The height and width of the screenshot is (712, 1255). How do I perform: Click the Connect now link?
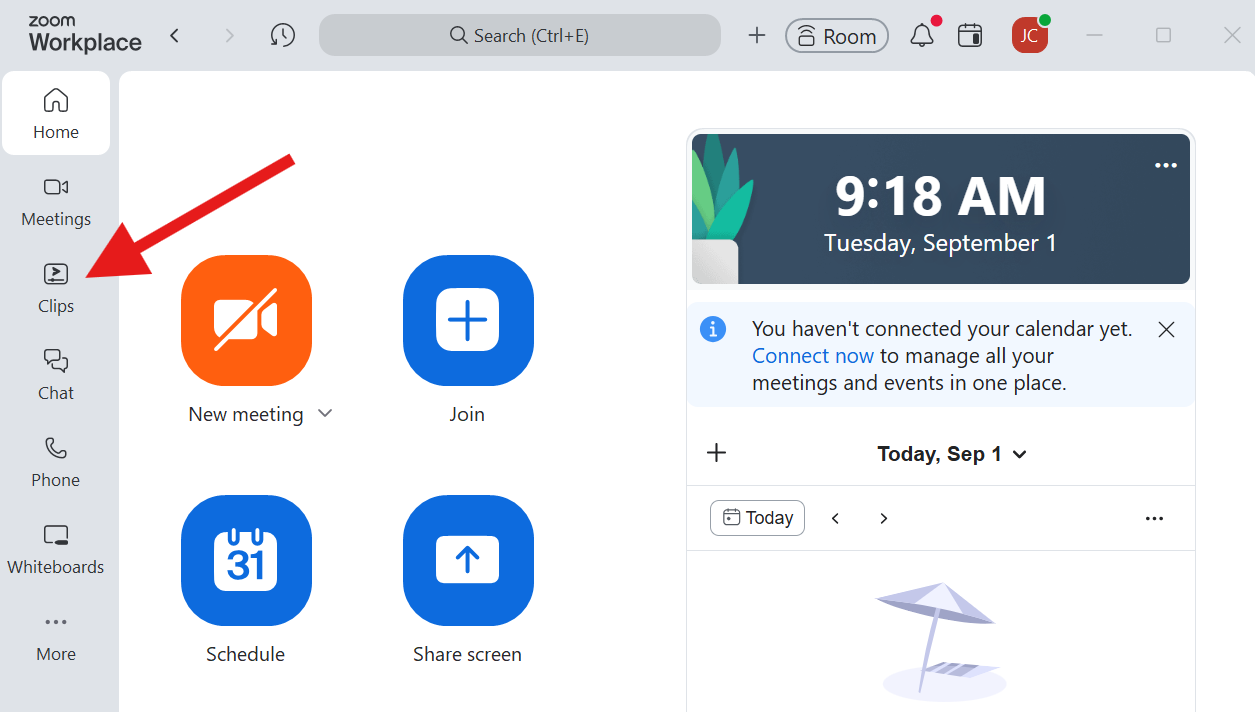(x=813, y=356)
